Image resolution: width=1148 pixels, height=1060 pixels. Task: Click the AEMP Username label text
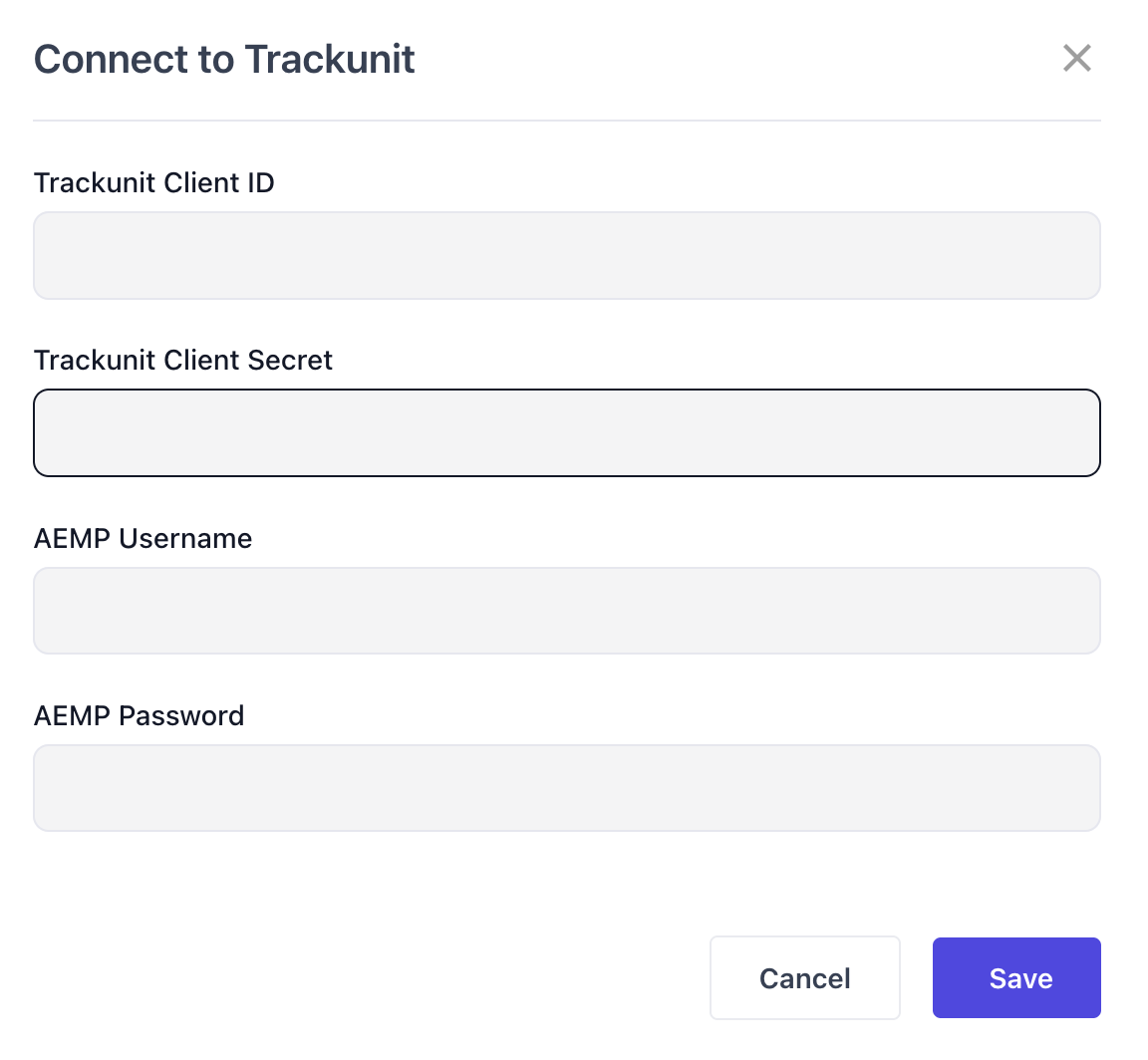tap(143, 539)
